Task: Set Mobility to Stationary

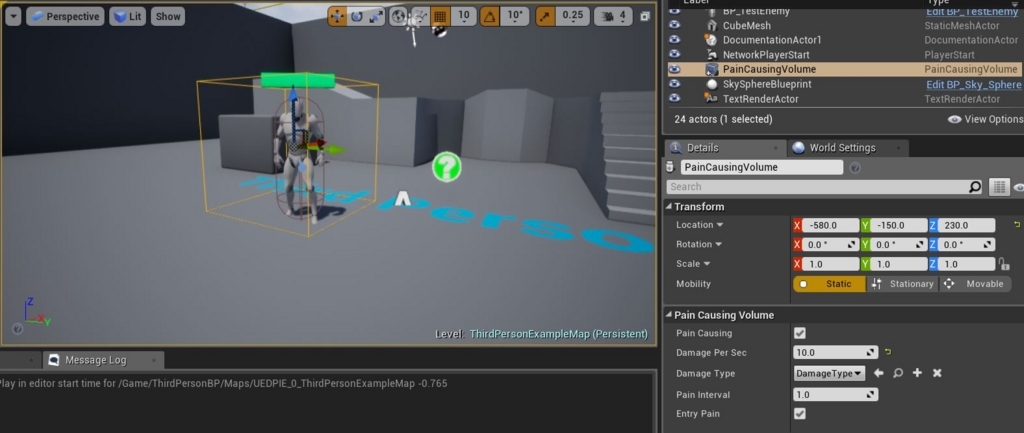Action: tap(903, 284)
